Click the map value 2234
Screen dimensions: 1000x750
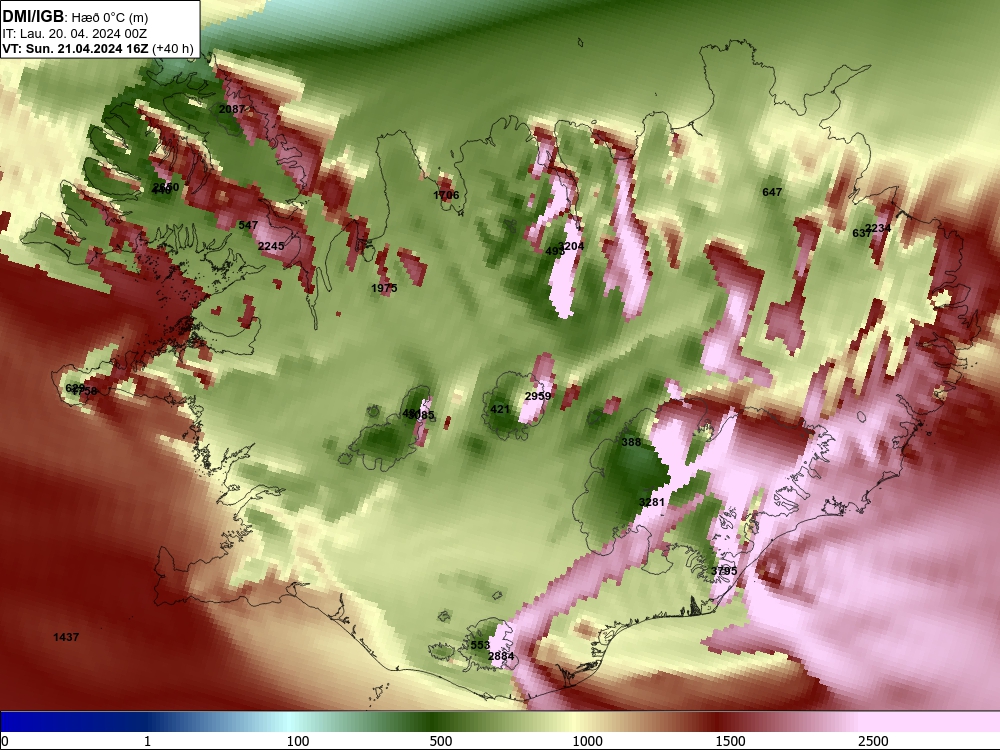point(878,228)
